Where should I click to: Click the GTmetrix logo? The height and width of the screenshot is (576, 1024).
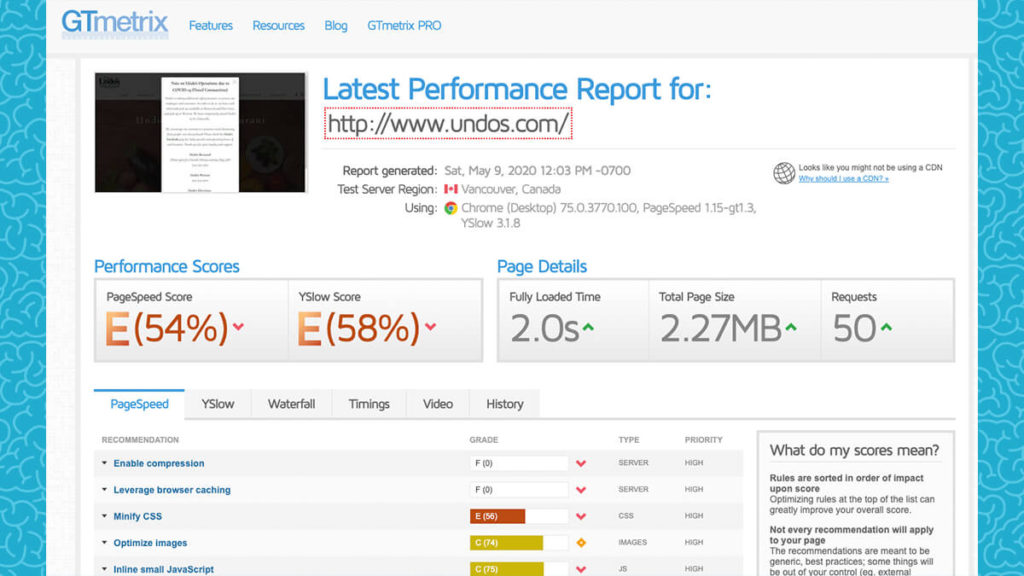tap(114, 24)
